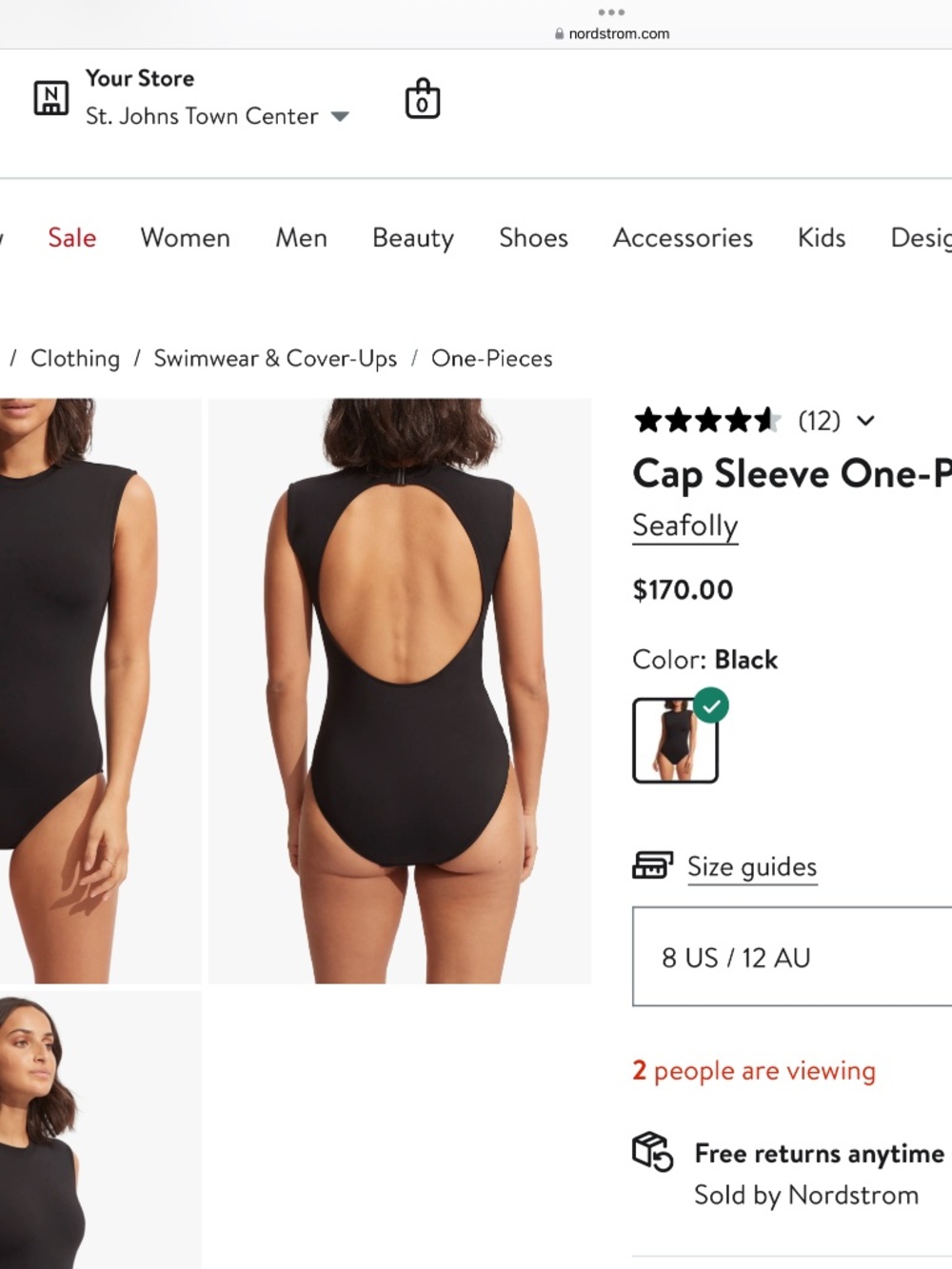
Task: Open the shopping bag via bag icon
Action: pos(423,99)
